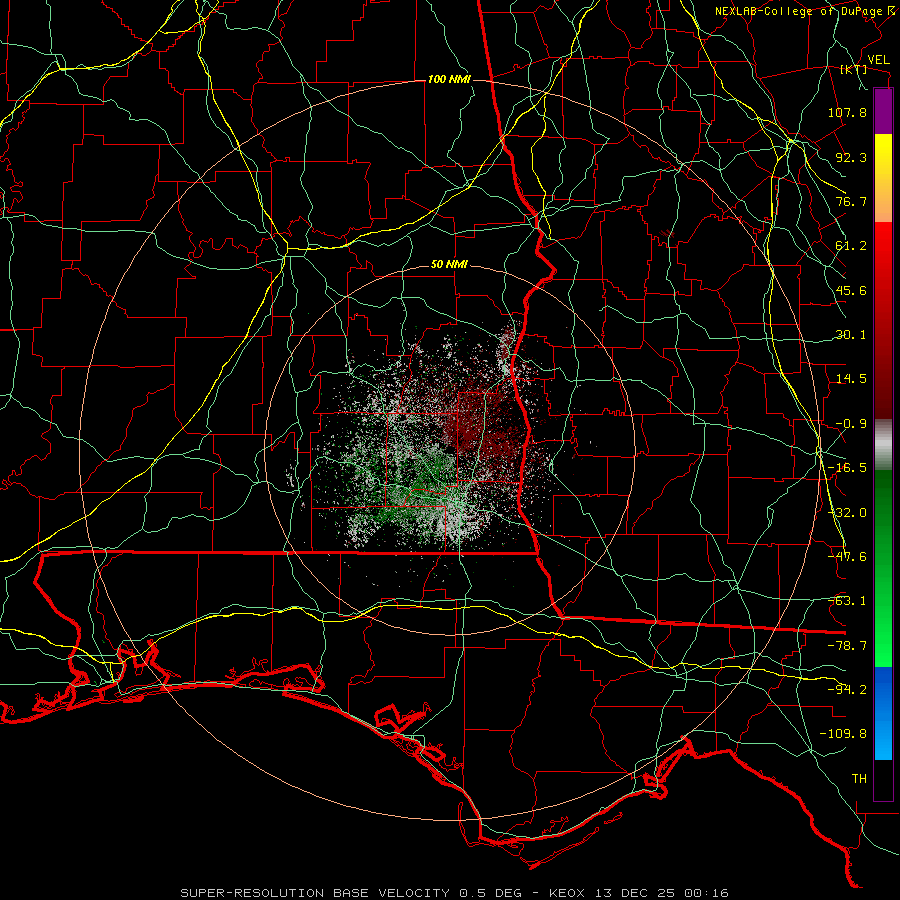Screen dimensions: 900x900
Task: Click the -47.6 velocity scale value
Action: pos(847,557)
